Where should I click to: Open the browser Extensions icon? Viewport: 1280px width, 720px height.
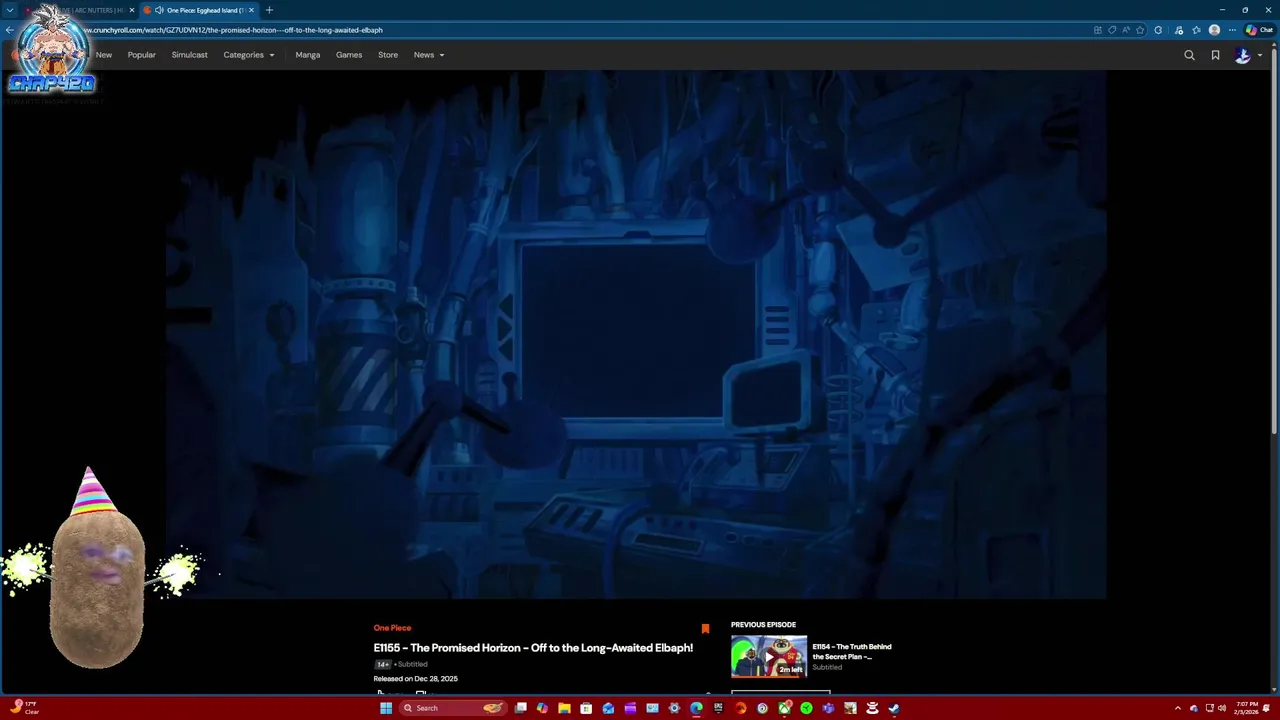1158,30
